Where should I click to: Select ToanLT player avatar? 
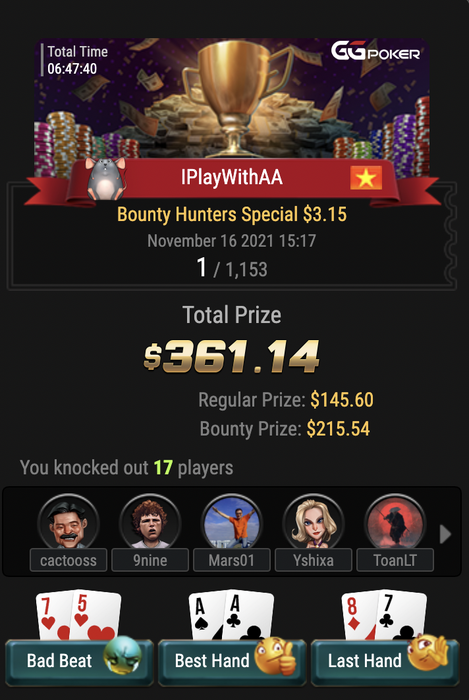395,522
